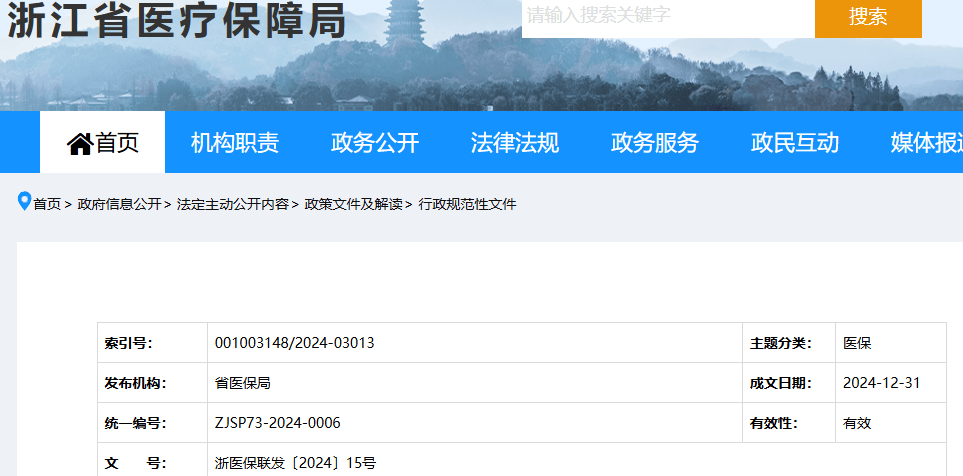This screenshot has height=476, width=963.
Task: Open the 政务服务 menu item
Action: click(x=655, y=142)
